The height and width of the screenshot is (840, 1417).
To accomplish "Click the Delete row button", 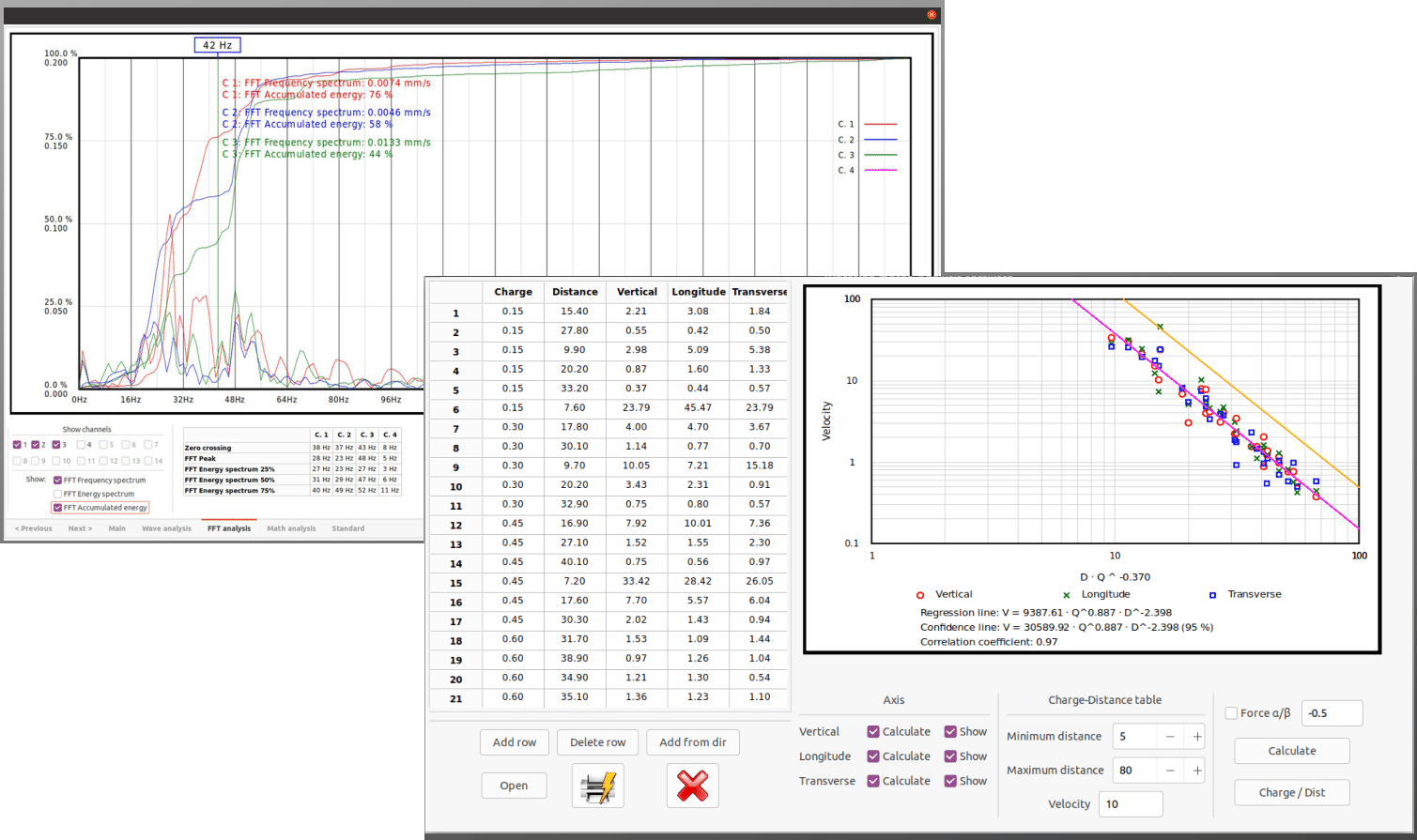I will 597,742.
